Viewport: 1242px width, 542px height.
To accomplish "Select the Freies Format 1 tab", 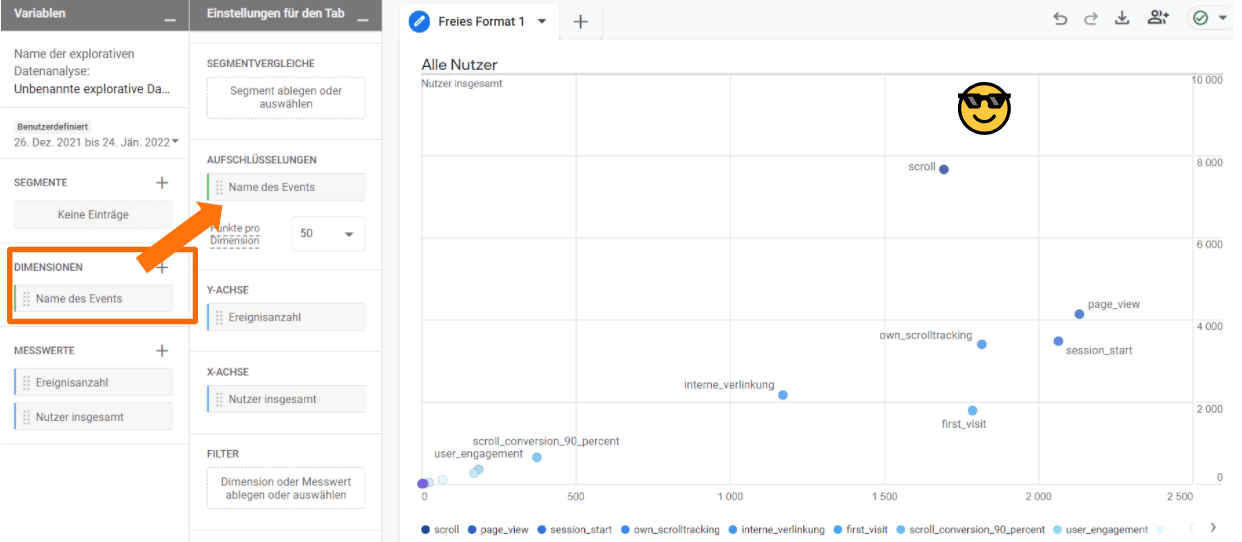I will 480,21.
